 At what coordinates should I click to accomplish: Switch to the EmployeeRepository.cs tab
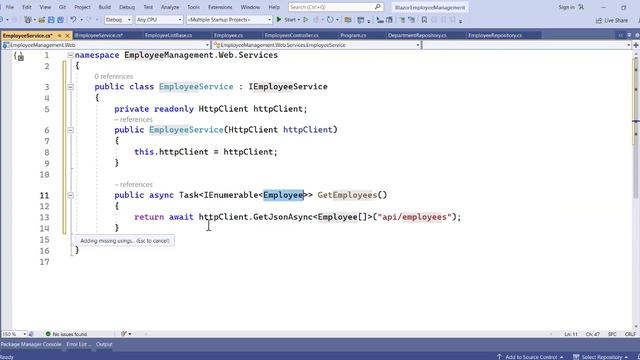(x=495, y=36)
